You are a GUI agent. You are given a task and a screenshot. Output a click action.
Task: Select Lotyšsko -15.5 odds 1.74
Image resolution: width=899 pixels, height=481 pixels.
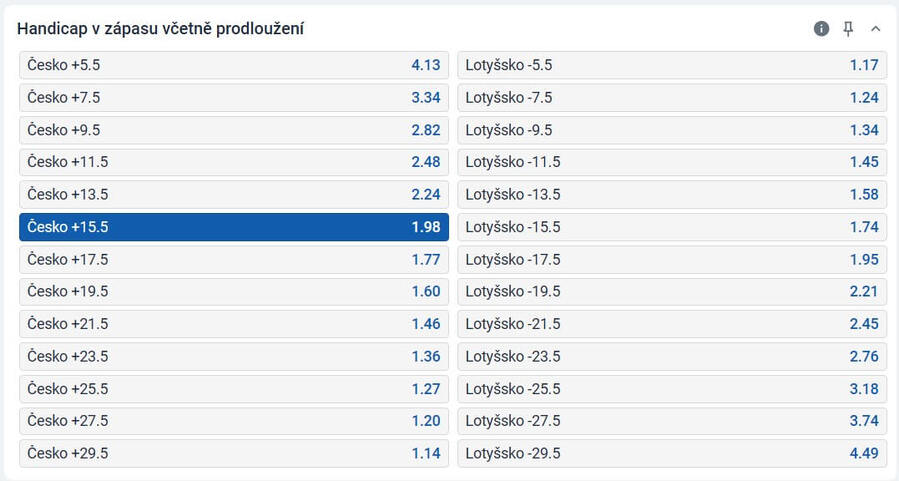pyautogui.click(x=672, y=227)
